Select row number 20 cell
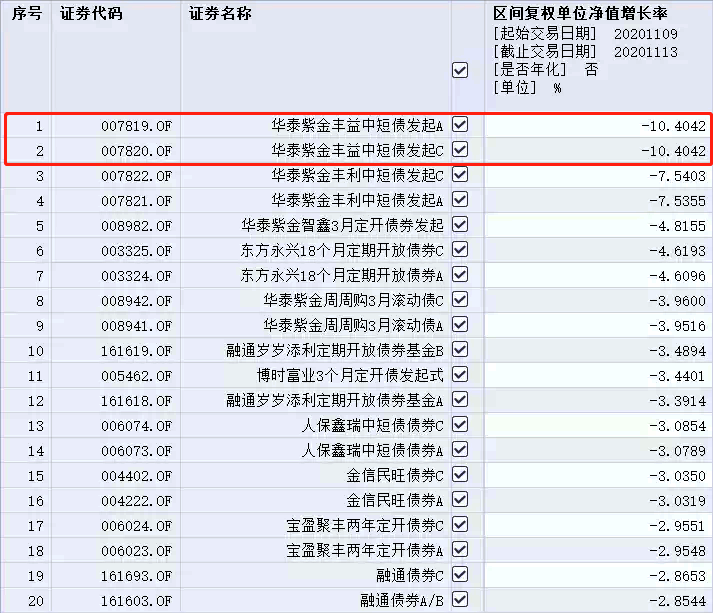 point(35,601)
